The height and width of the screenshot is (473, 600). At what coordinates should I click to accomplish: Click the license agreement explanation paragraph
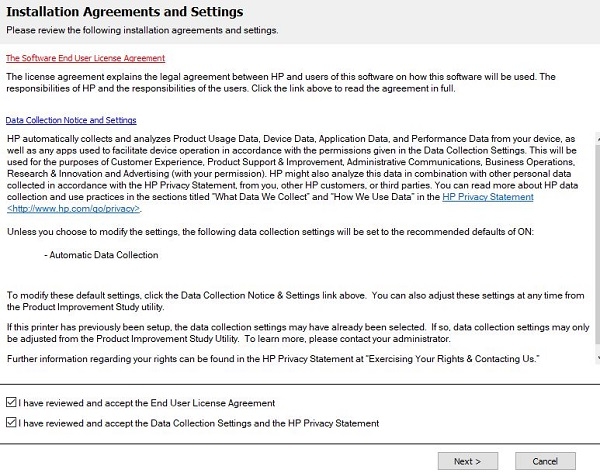(x=281, y=82)
